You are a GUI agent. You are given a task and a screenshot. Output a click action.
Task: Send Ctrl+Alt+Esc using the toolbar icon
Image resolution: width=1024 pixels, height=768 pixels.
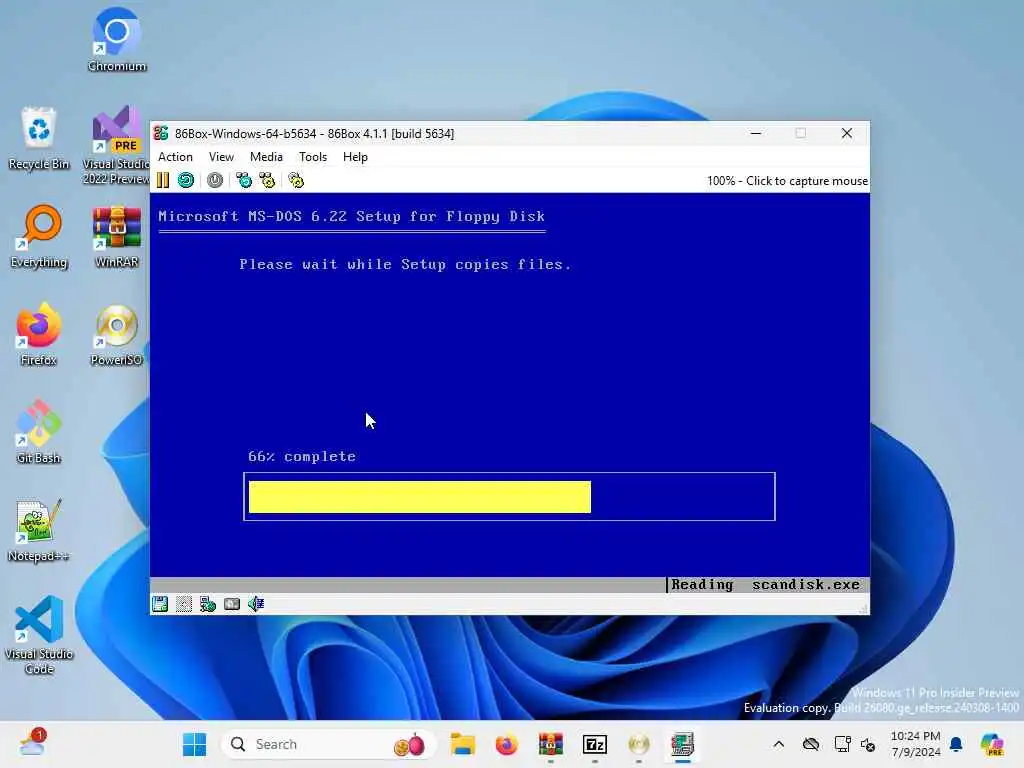tap(267, 180)
